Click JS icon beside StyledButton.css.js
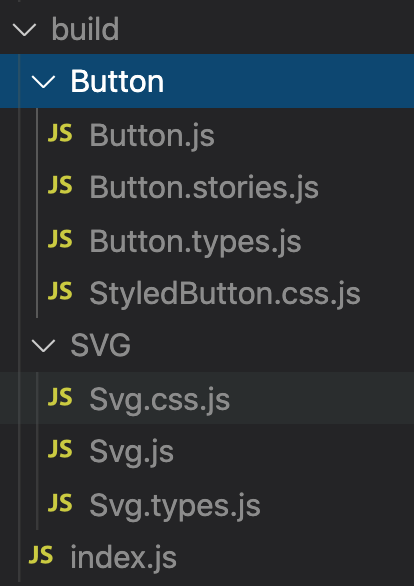 (60, 292)
